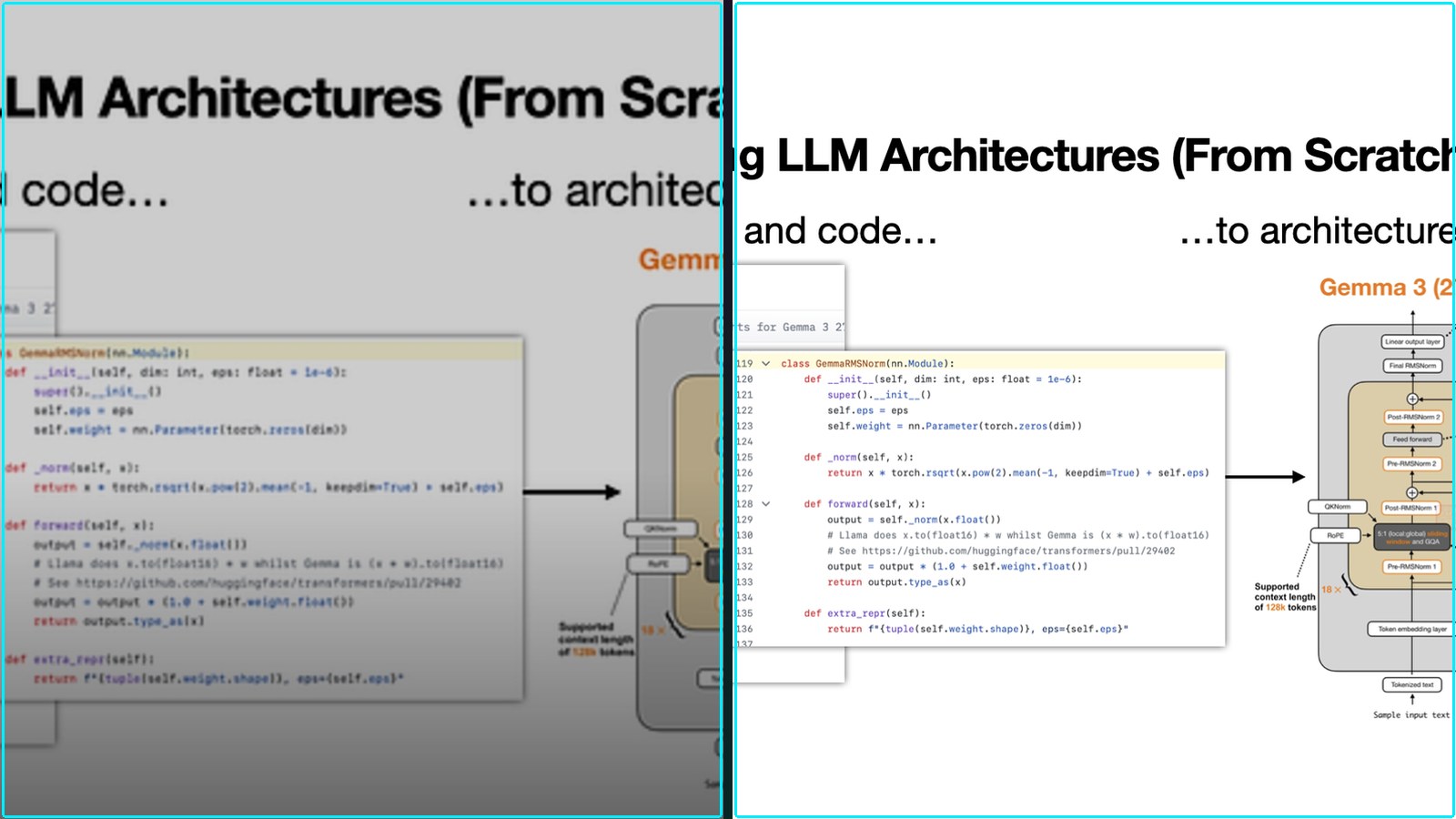
Task: Click the Token embedding layer box
Action: click(x=1412, y=629)
